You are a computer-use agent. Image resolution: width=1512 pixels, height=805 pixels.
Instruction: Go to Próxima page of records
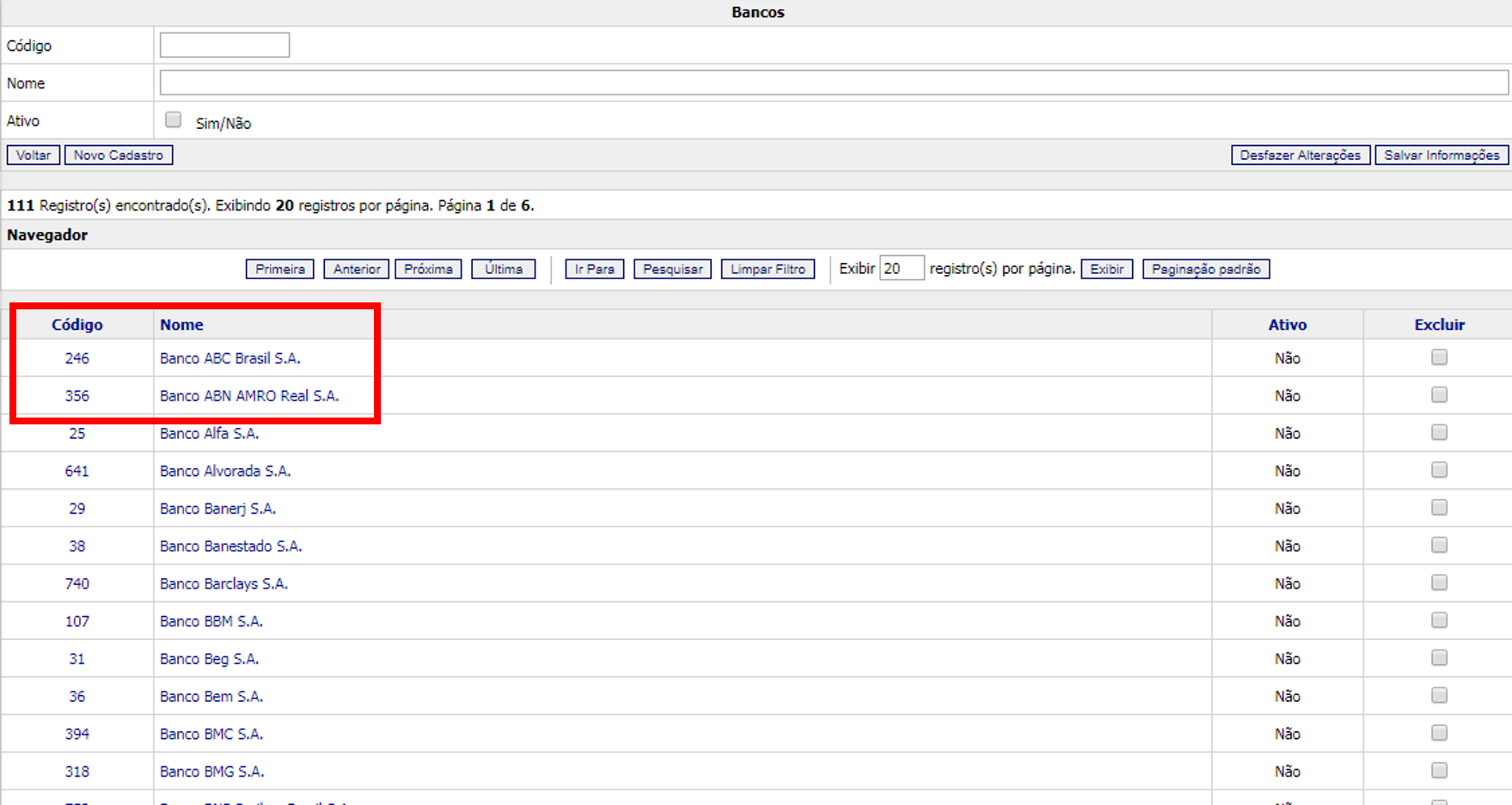tap(428, 269)
